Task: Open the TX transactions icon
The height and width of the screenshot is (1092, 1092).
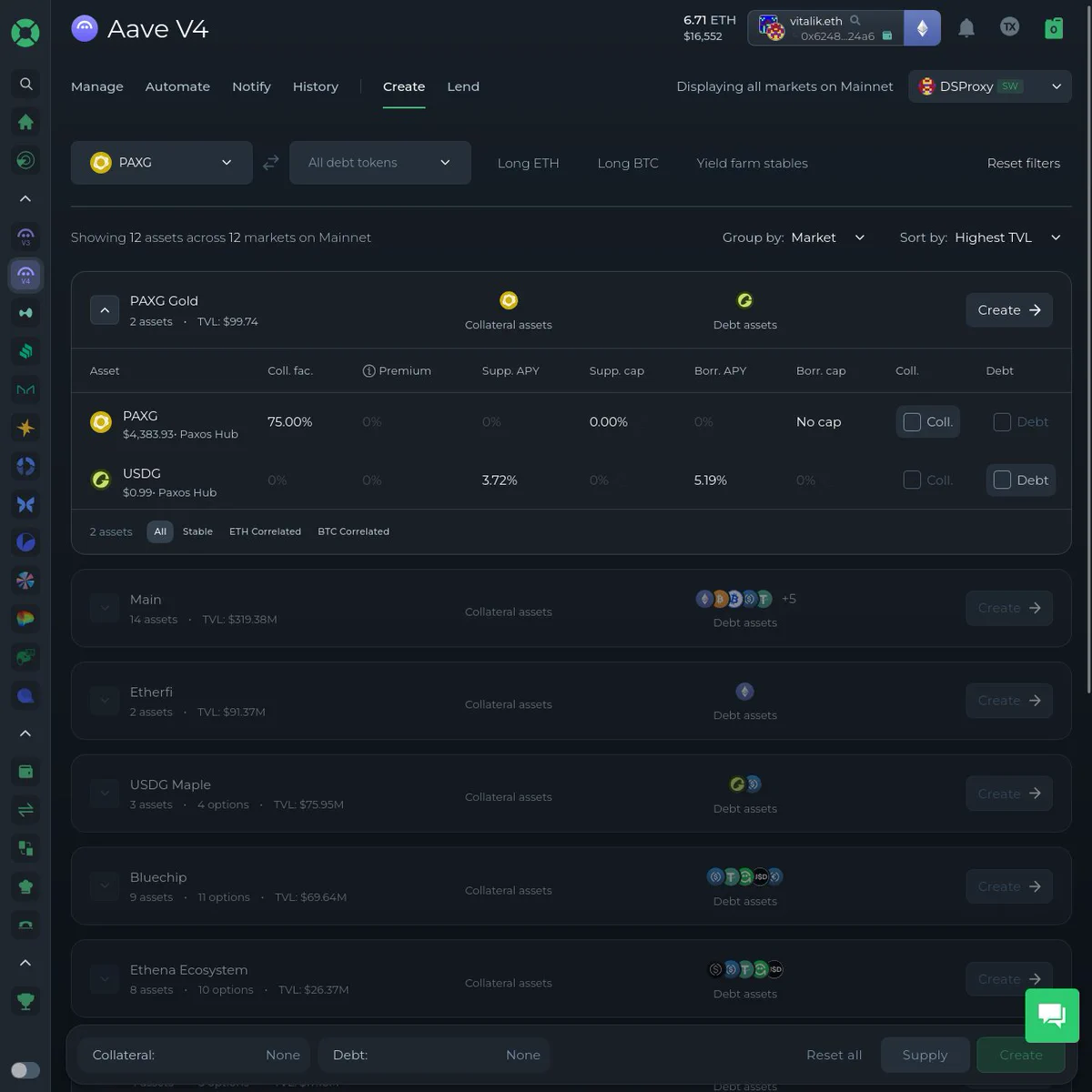Action: 1009,27
